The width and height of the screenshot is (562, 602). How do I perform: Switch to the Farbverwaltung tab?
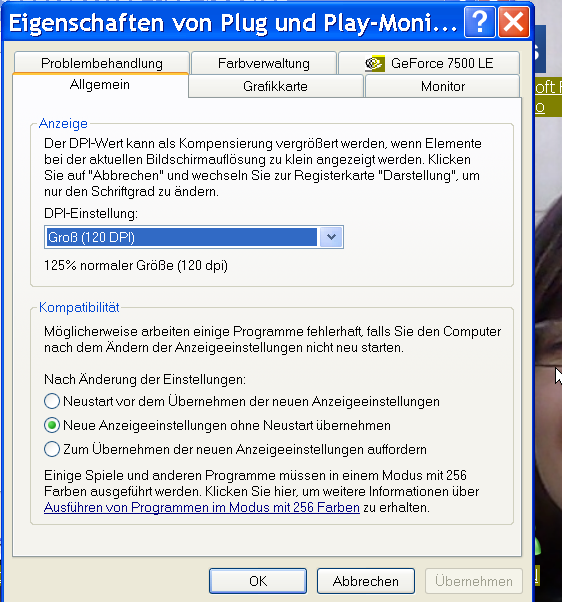264,63
